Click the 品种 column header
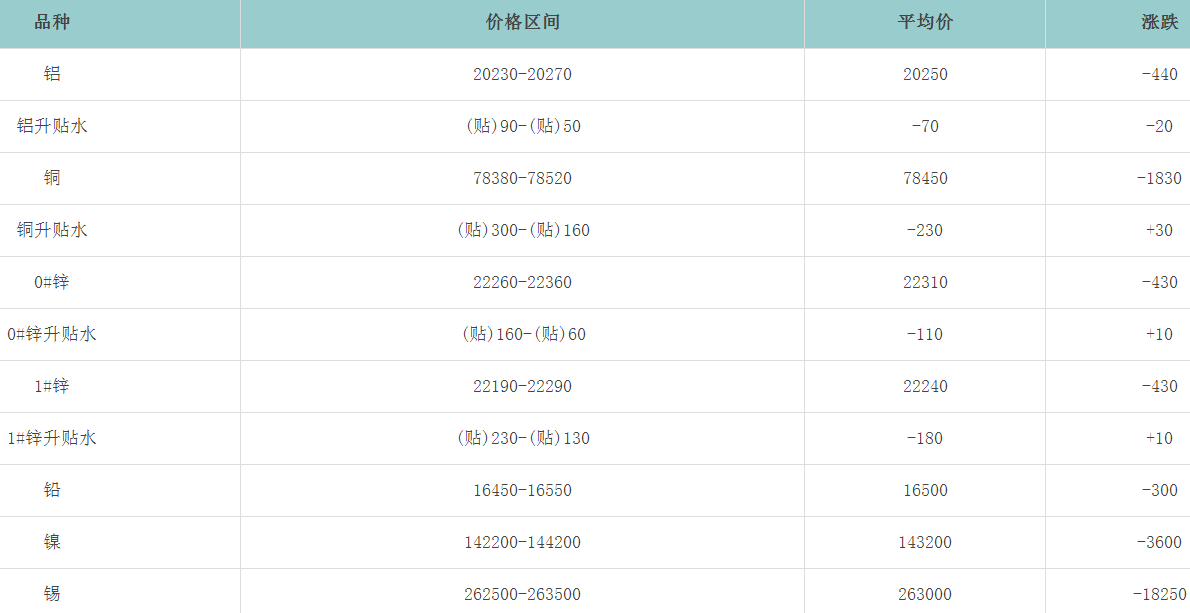 (52, 22)
